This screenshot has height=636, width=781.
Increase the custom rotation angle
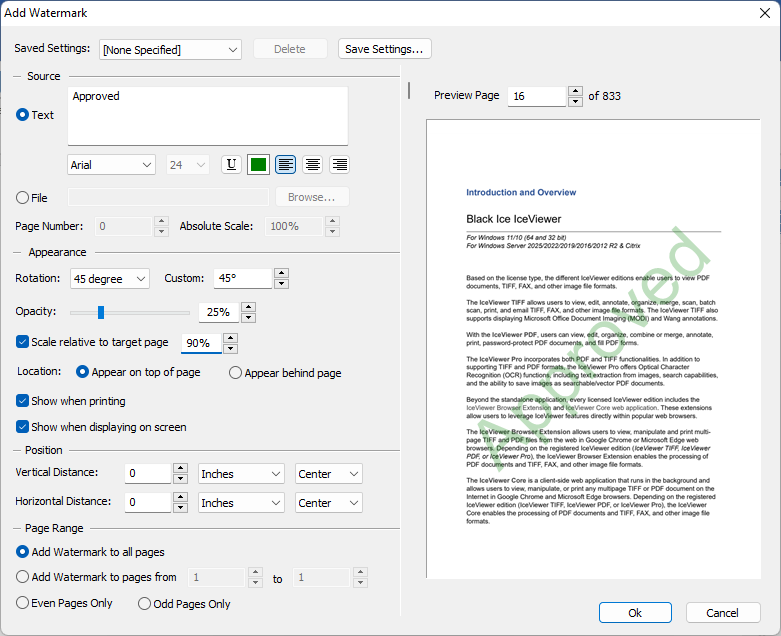pyautogui.click(x=281, y=273)
